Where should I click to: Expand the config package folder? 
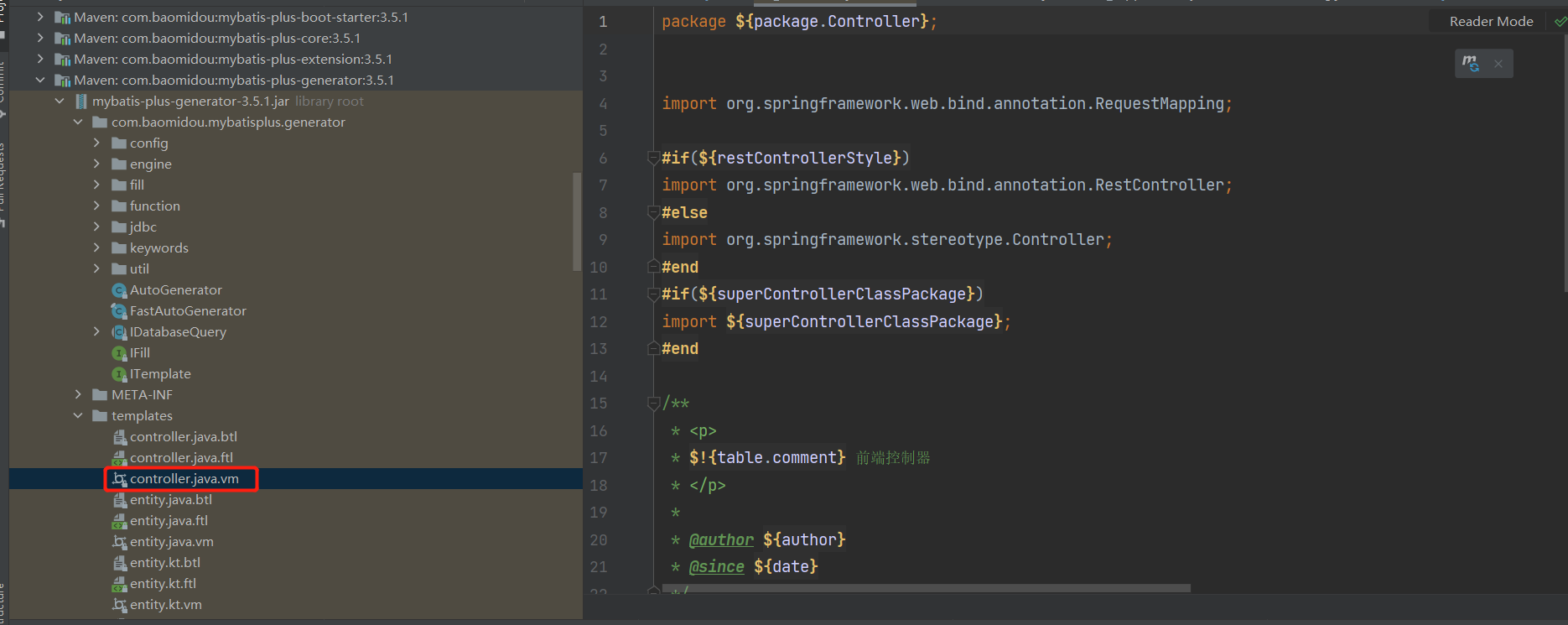(96, 143)
